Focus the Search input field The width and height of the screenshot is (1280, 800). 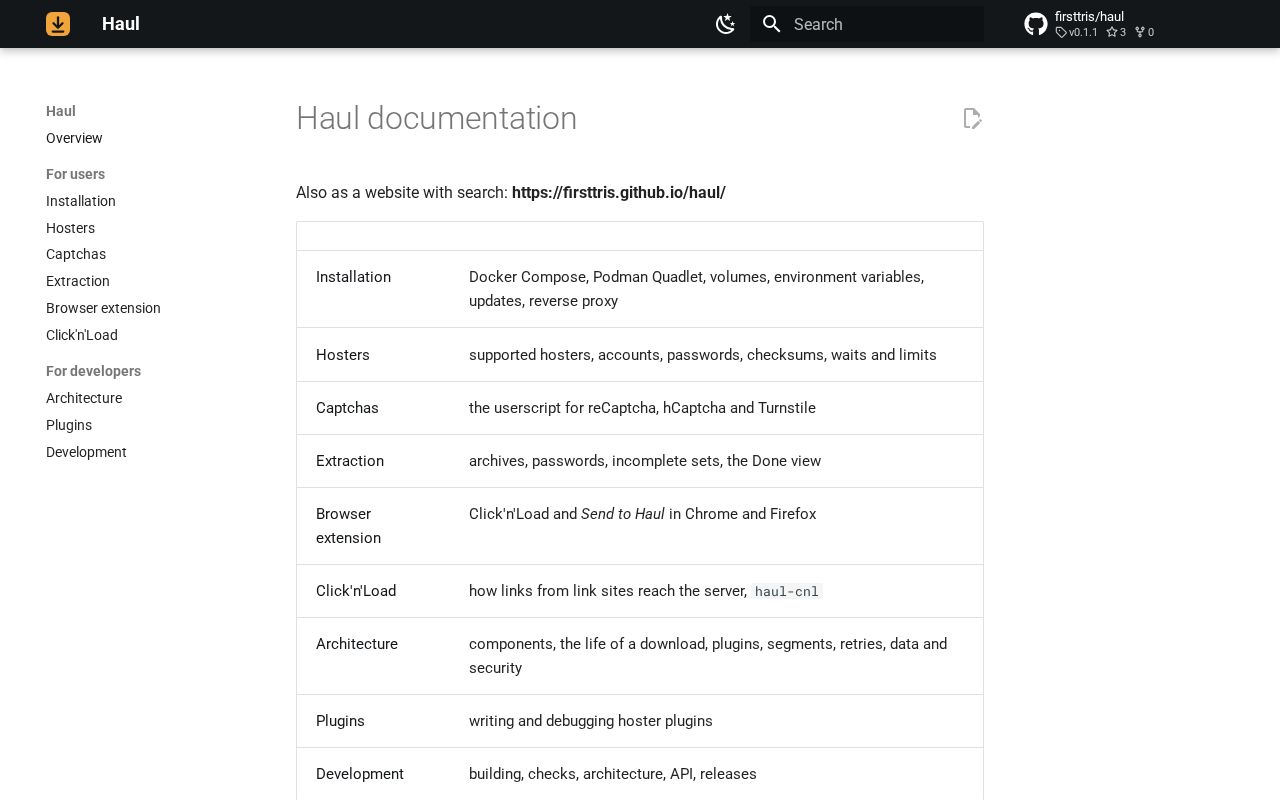click(867, 24)
